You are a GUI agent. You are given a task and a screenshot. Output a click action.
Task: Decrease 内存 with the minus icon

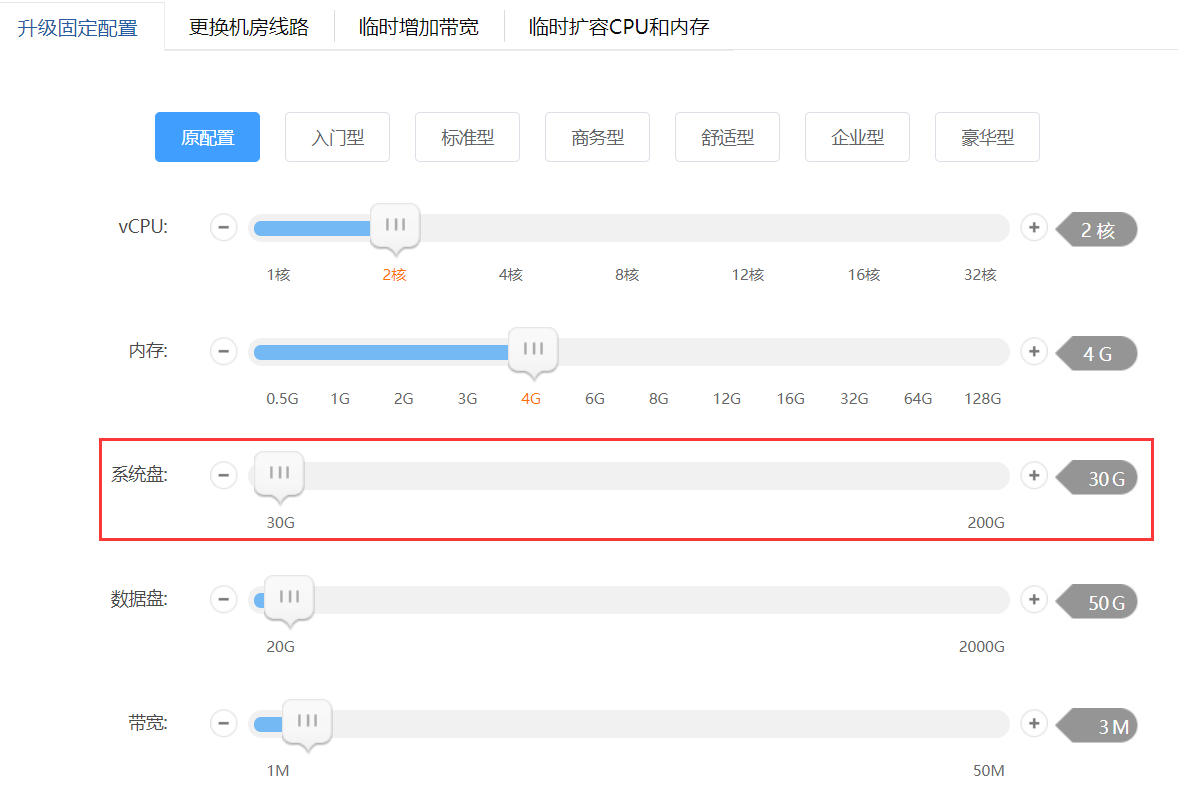pyautogui.click(x=224, y=352)
